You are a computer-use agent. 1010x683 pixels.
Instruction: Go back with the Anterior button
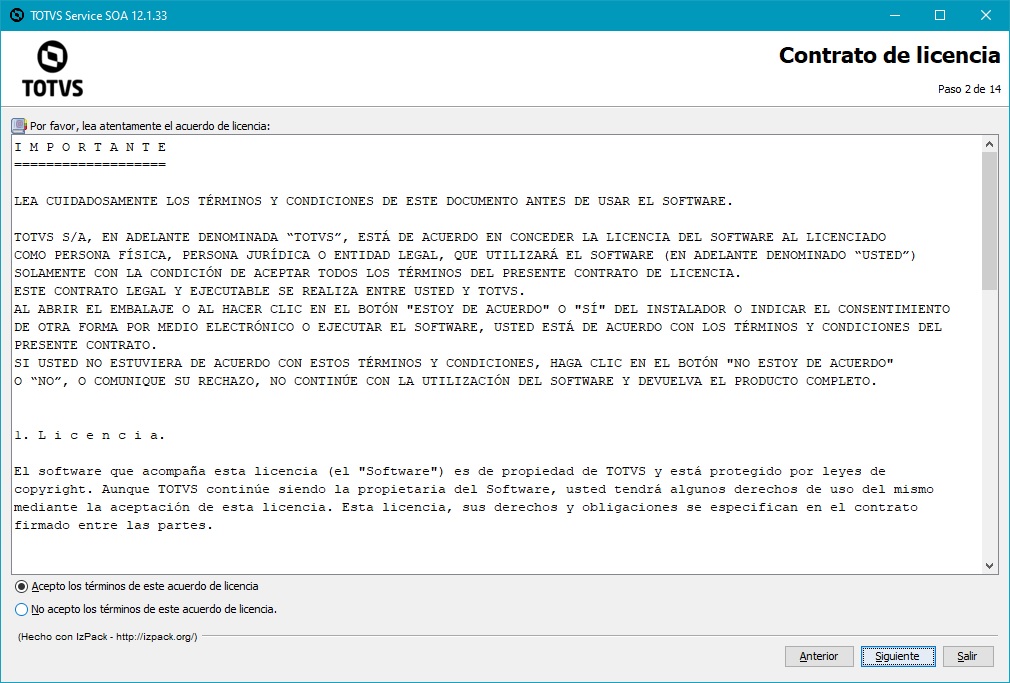click(819, 656)
